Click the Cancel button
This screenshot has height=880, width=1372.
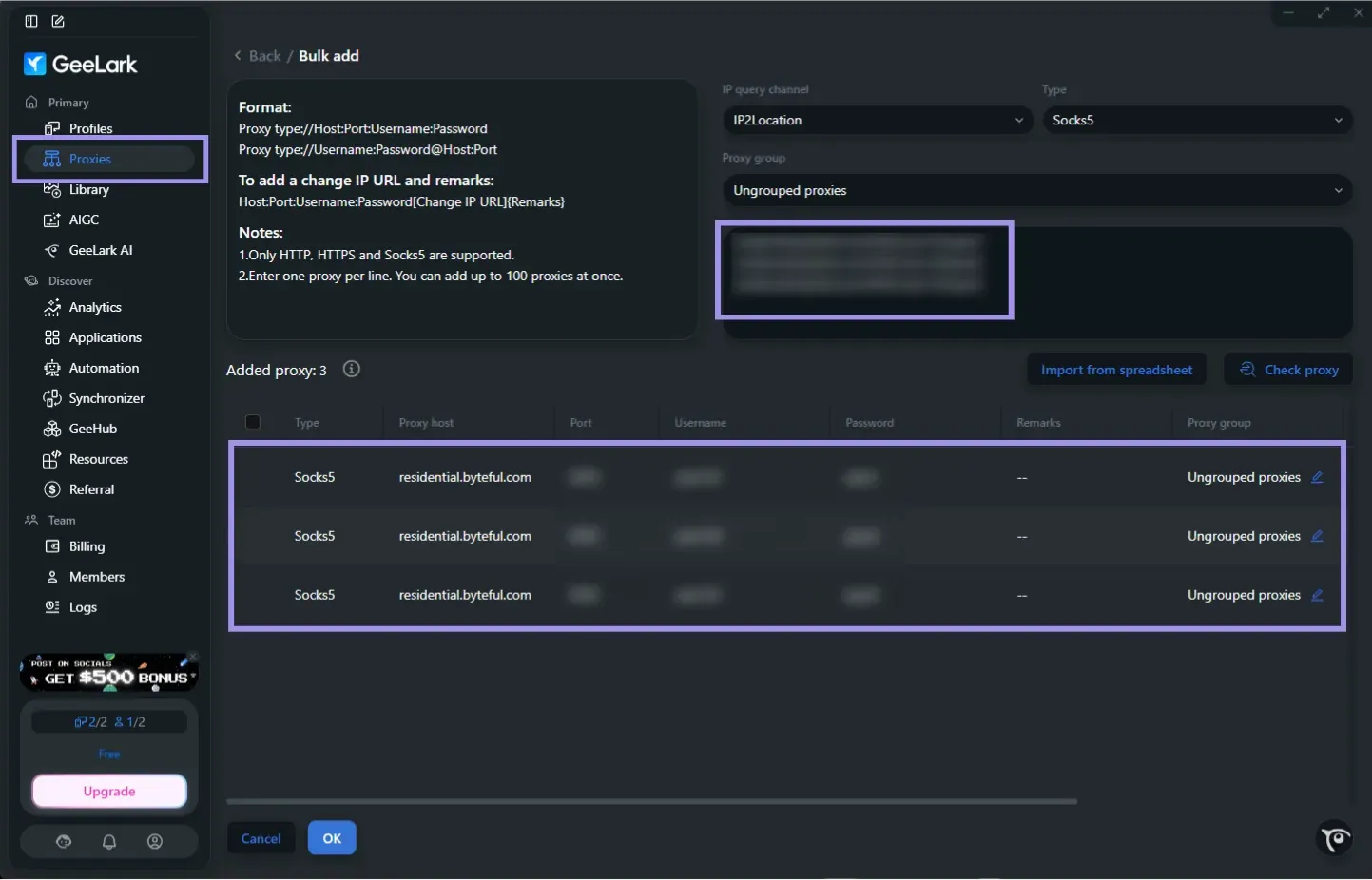(x=261, y=838)
